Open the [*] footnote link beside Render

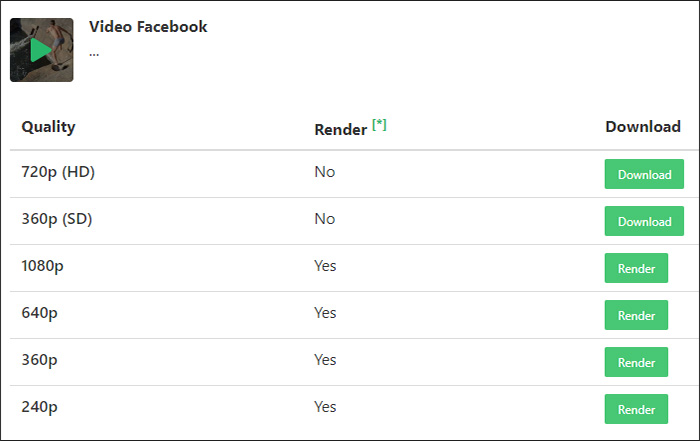pyautogui.click(x=379, y=124)
